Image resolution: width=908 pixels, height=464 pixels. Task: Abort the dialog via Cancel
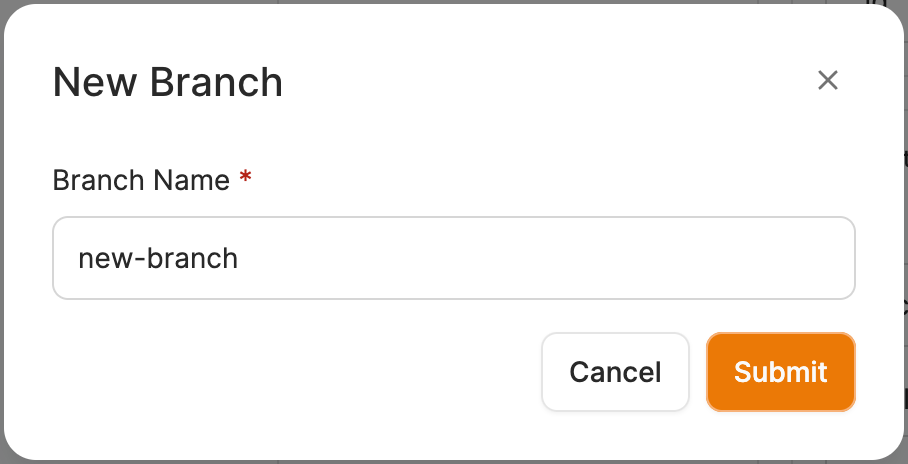pos(615,372)
